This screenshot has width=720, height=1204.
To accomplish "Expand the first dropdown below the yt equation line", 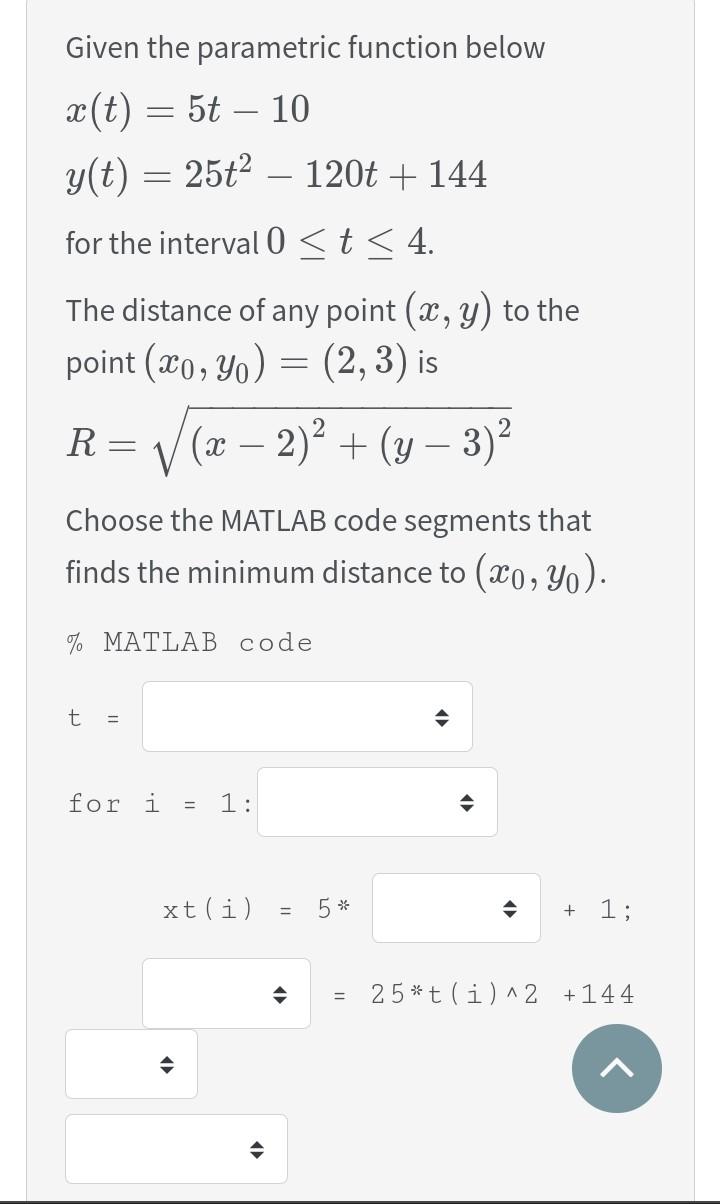I will point(131,1064).
